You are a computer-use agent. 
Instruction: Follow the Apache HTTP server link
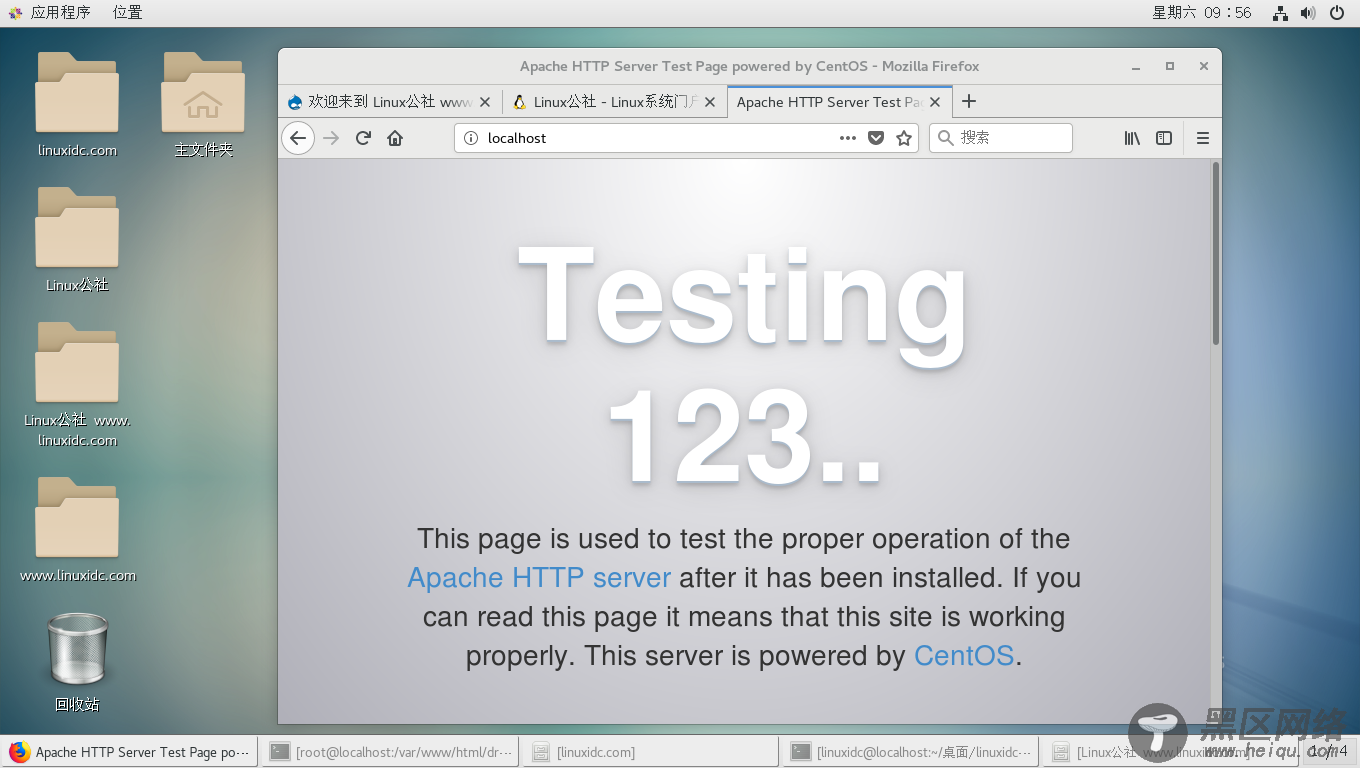(539, 578)
